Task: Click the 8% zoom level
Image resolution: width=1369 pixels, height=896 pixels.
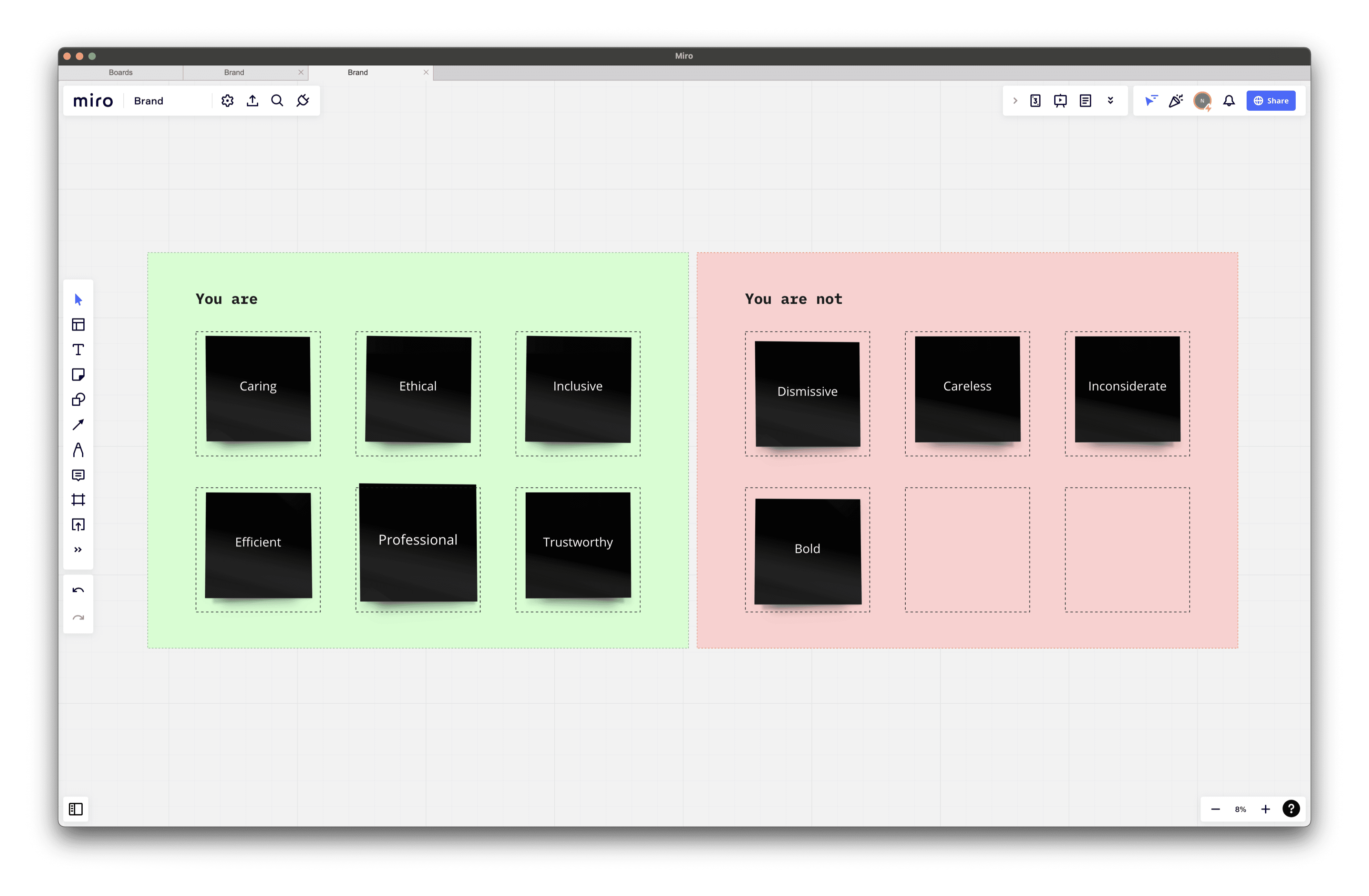Action: 1241,809
